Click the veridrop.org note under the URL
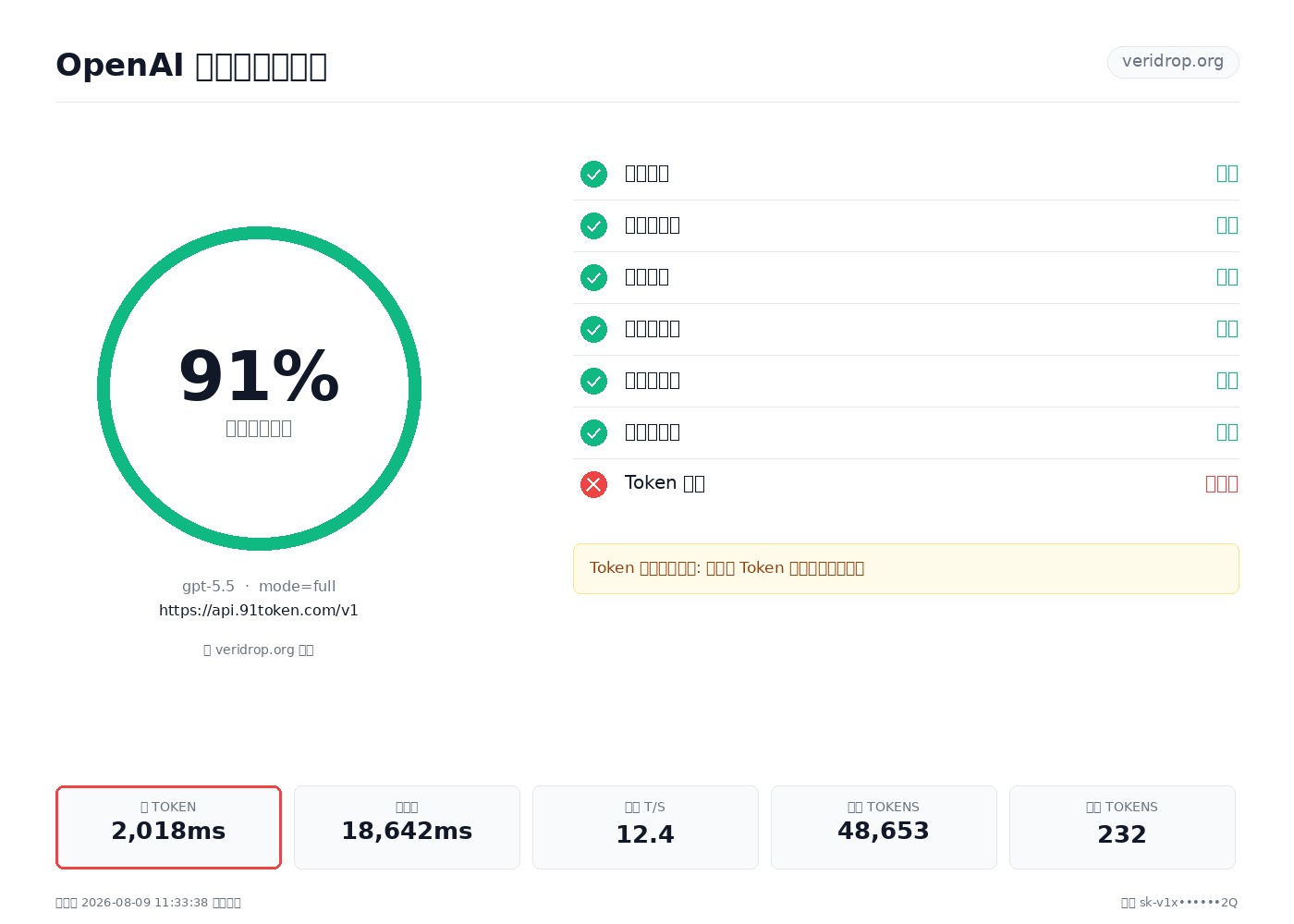1294x924 pixels. point(259,650)
